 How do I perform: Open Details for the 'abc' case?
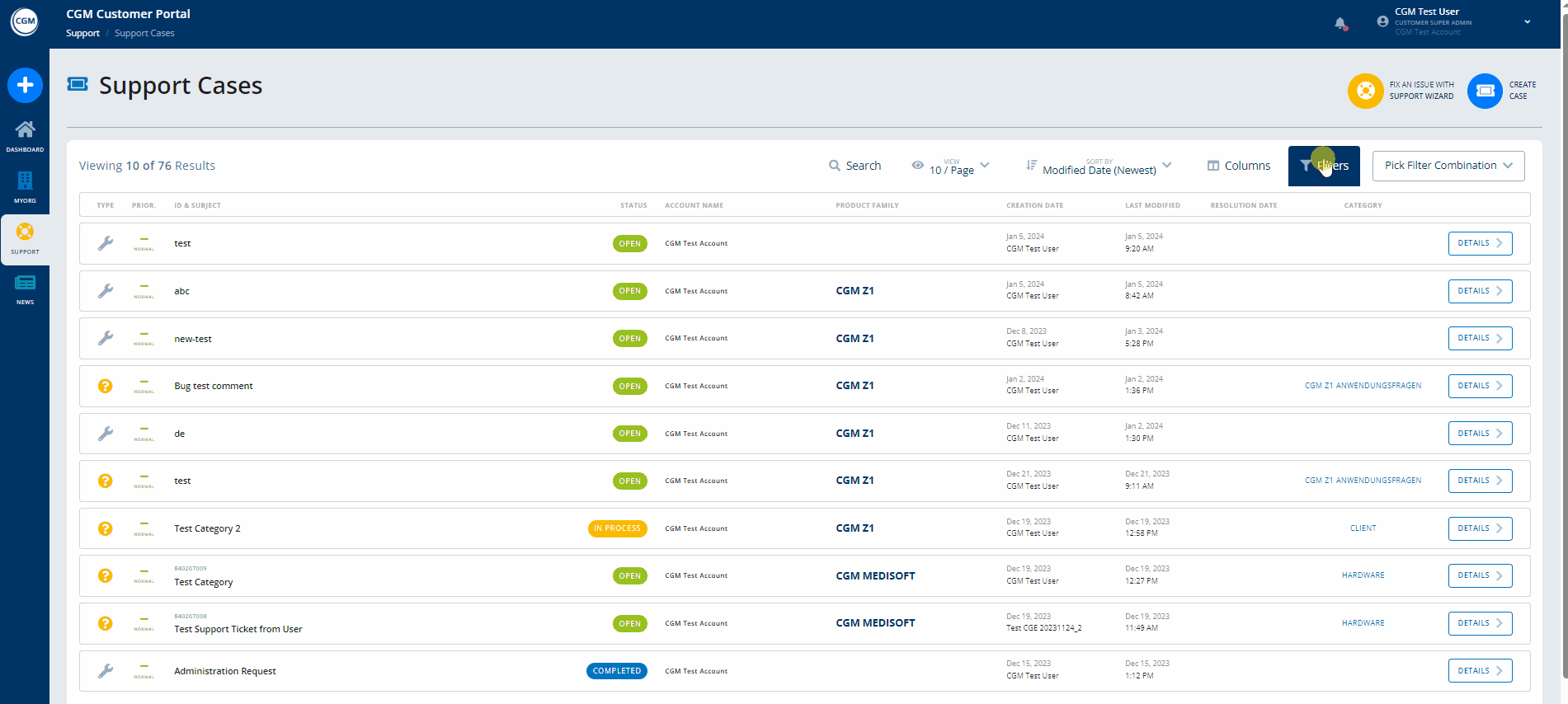click(1480, 291)
